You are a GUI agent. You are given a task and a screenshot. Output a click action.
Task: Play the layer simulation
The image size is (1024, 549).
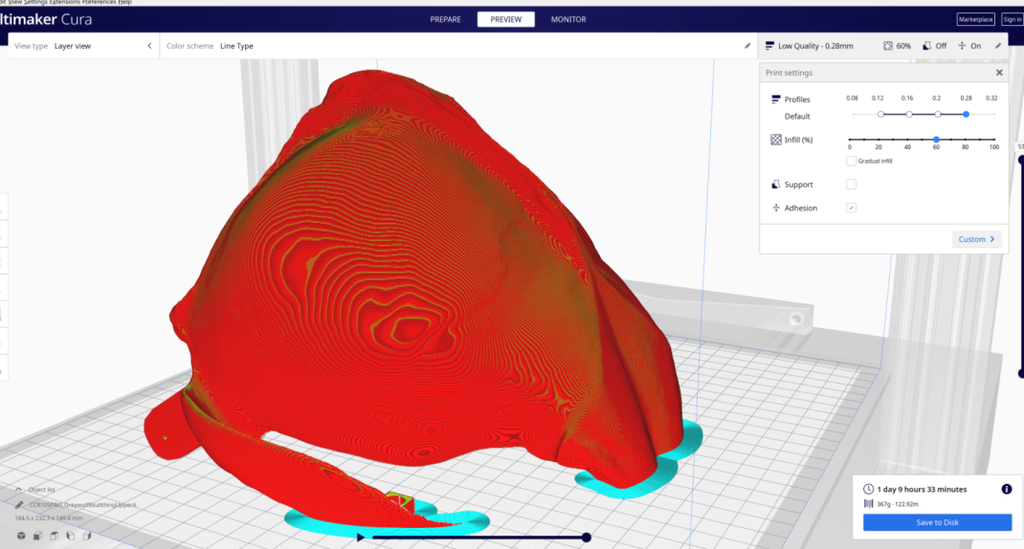click(360, 537)
